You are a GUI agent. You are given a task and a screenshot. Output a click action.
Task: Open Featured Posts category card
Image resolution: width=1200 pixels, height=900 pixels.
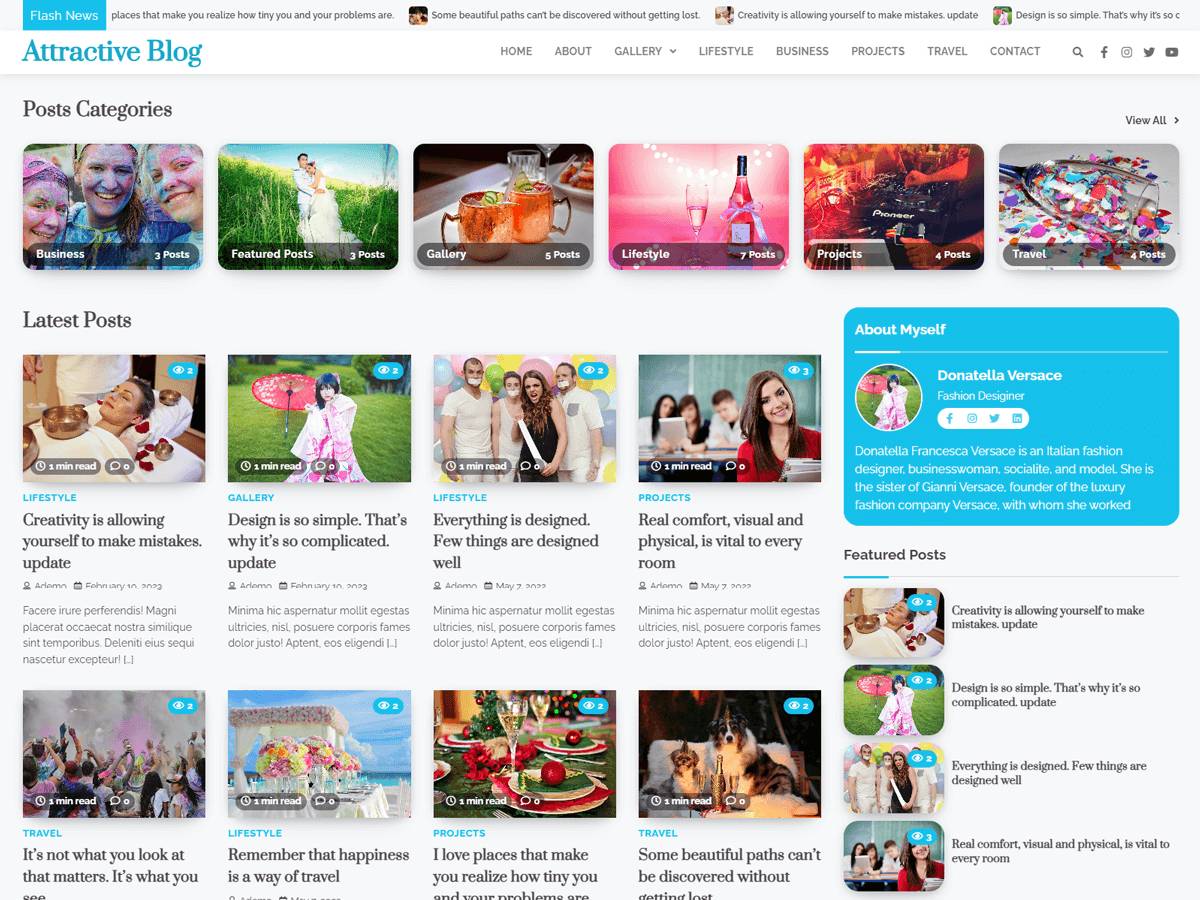point(308,207)
